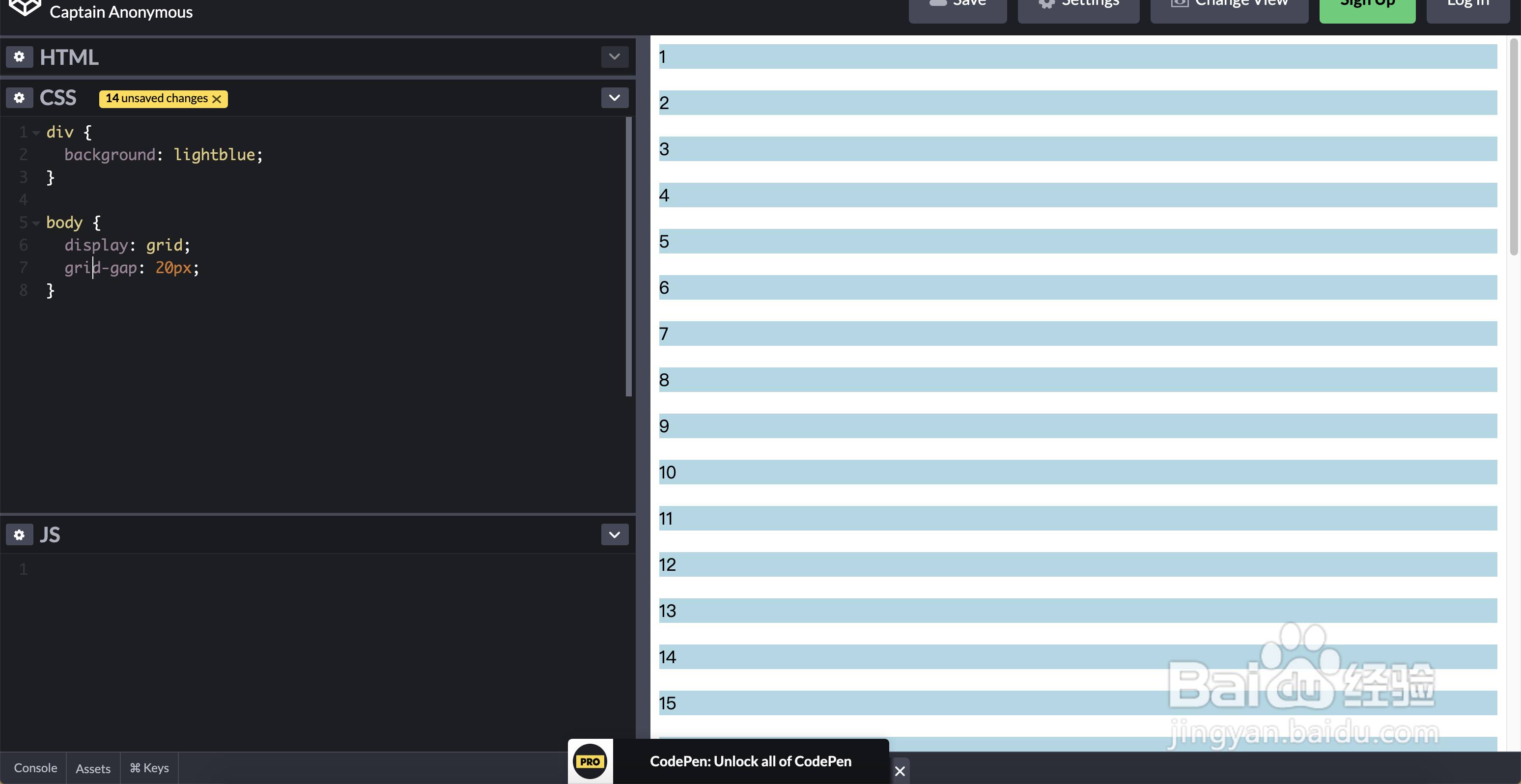Open the Assets tab

tap(93, 768)
